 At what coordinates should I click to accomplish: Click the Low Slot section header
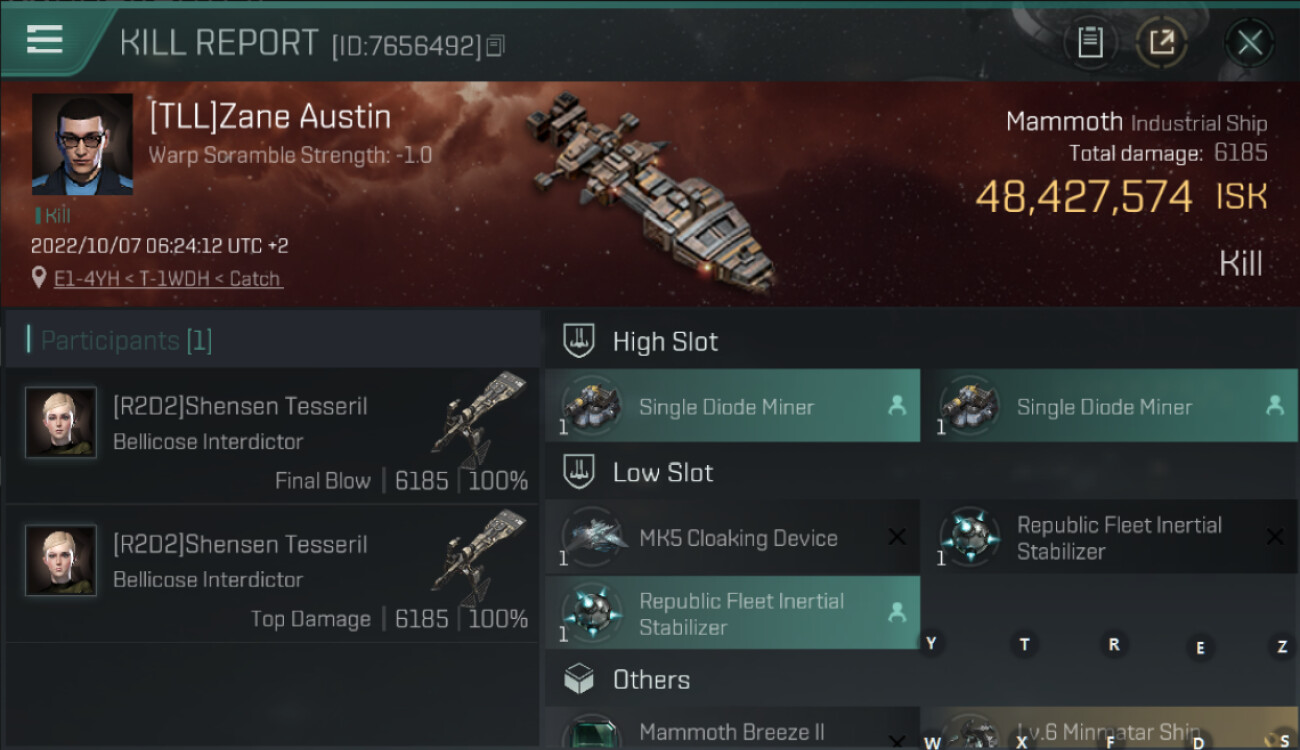[x=662, y=473]
